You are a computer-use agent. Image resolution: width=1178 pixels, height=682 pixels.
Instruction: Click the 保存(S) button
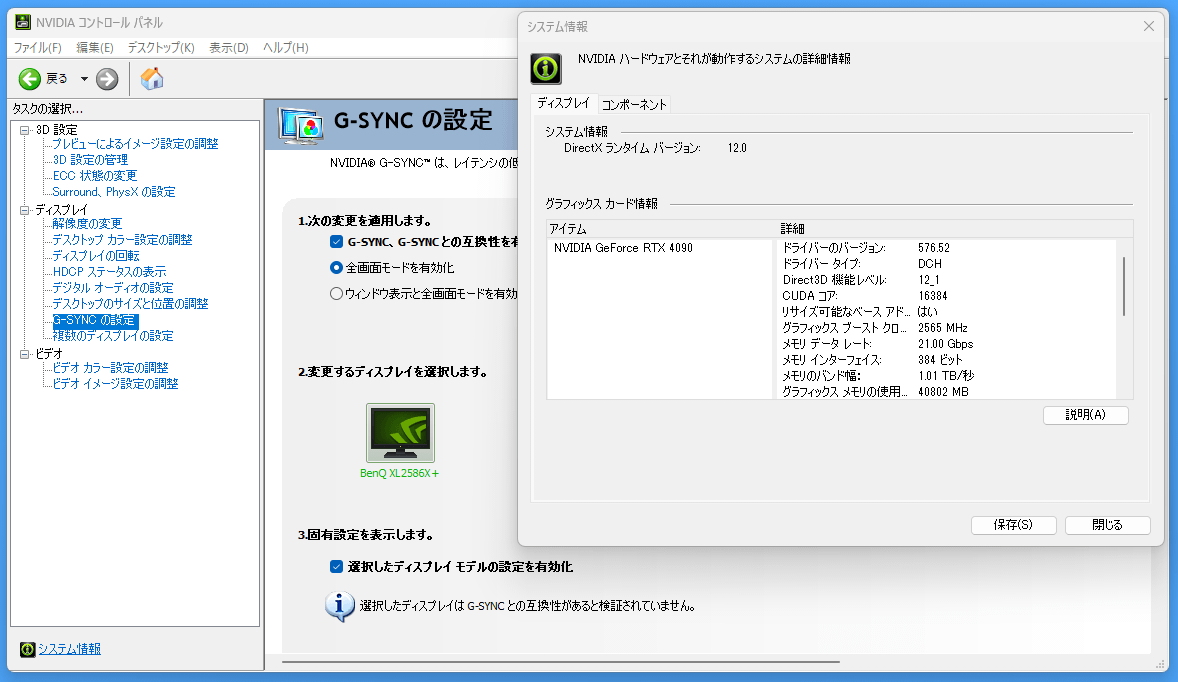click(x=1013, y=525)
